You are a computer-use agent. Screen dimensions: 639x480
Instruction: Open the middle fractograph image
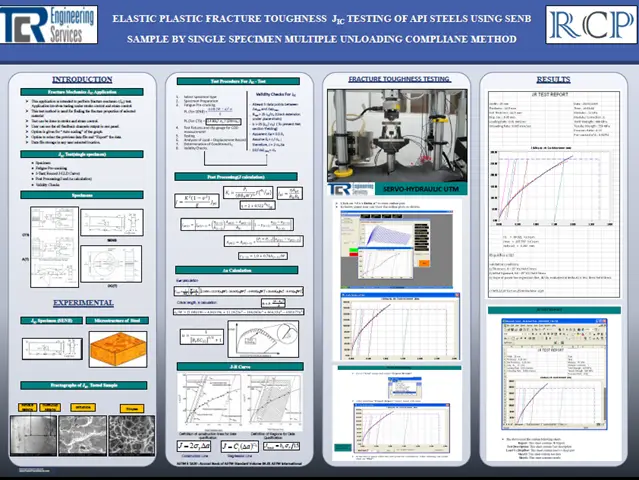(x=82, y=435)
